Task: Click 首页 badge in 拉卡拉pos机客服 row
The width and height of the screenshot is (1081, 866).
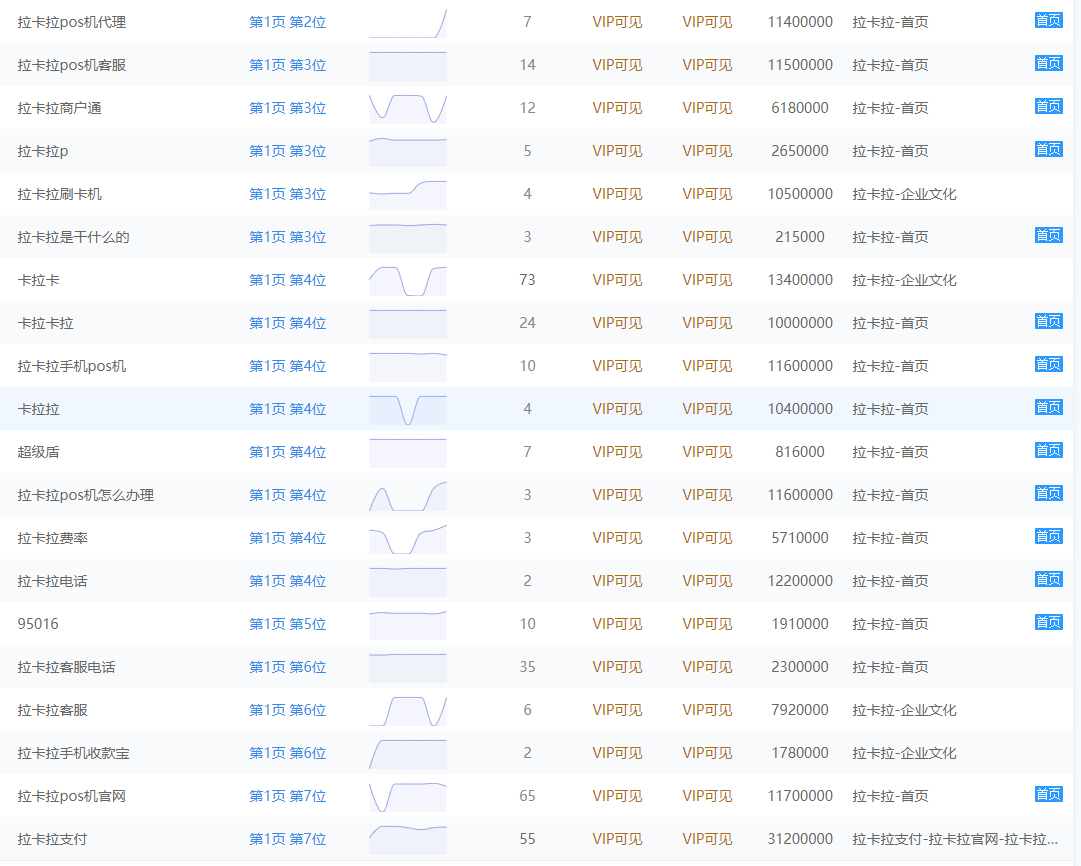Action: click(x=1049, y=63)
